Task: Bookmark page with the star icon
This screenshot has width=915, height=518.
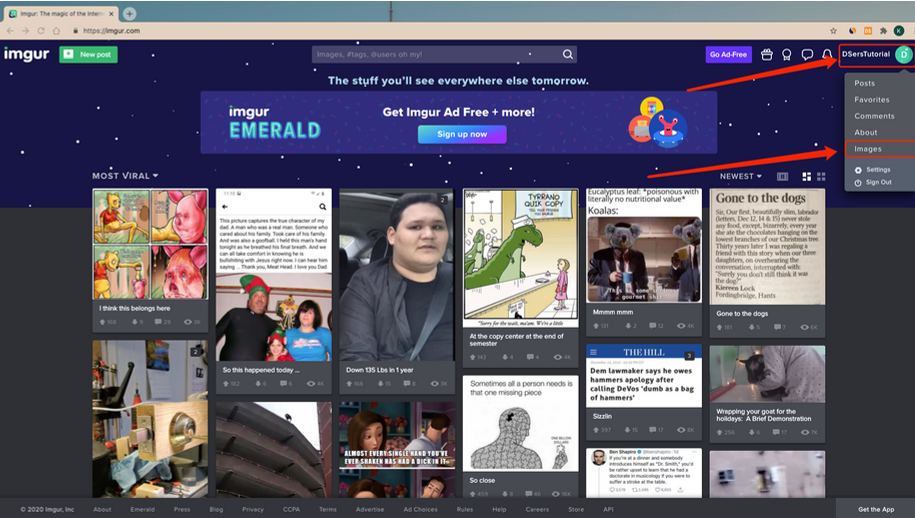Action: point(833,31)
